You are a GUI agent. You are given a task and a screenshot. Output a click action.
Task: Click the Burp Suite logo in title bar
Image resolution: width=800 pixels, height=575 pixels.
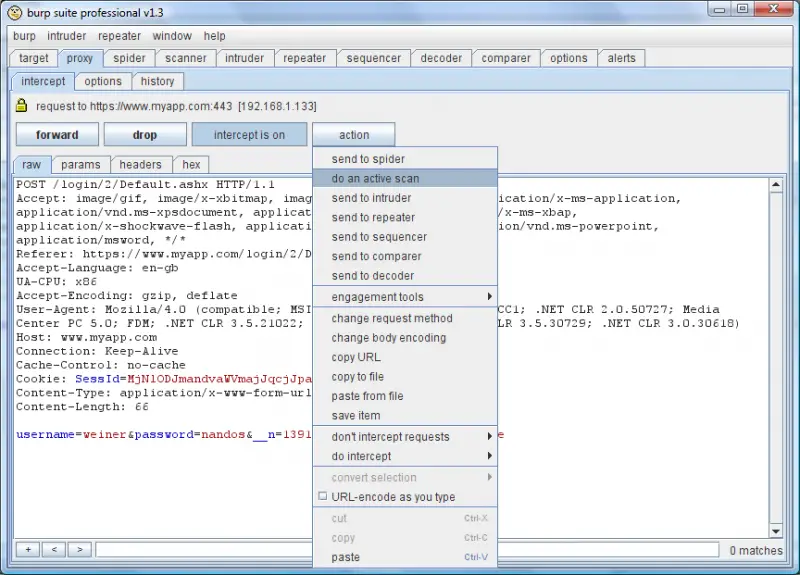click(x=15, y=12)
